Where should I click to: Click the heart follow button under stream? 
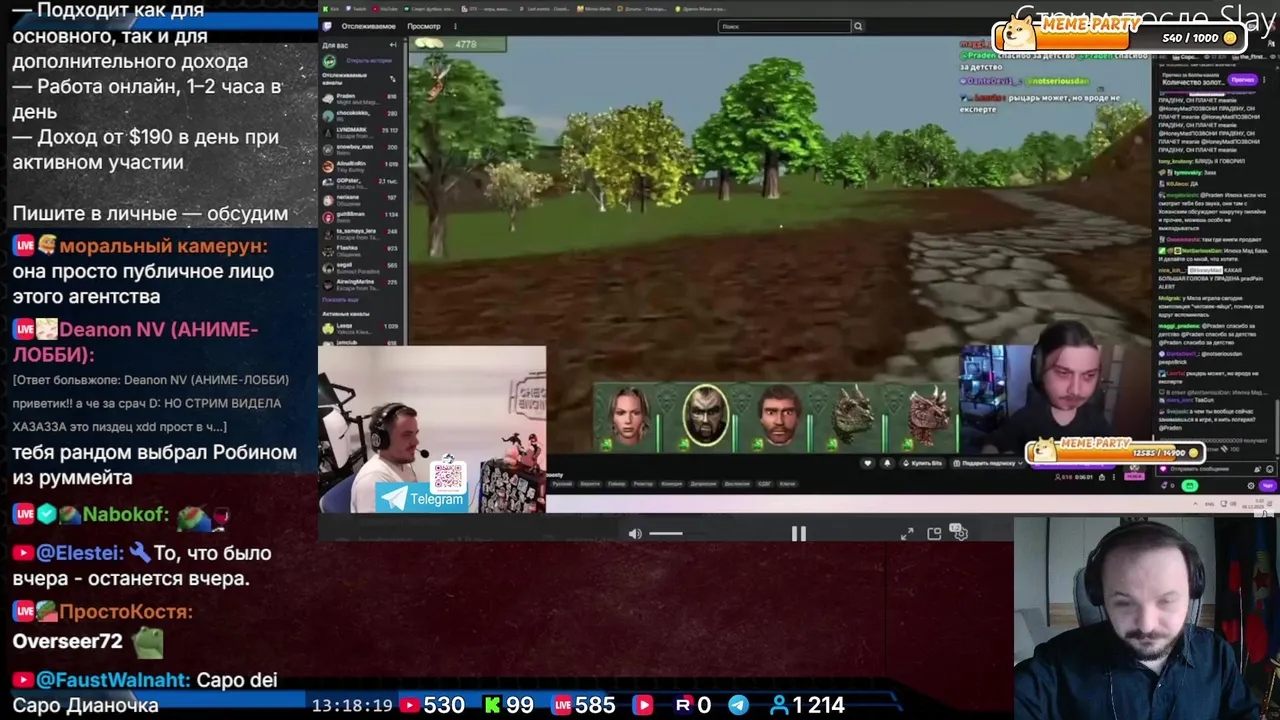click(x=868, y=463)
